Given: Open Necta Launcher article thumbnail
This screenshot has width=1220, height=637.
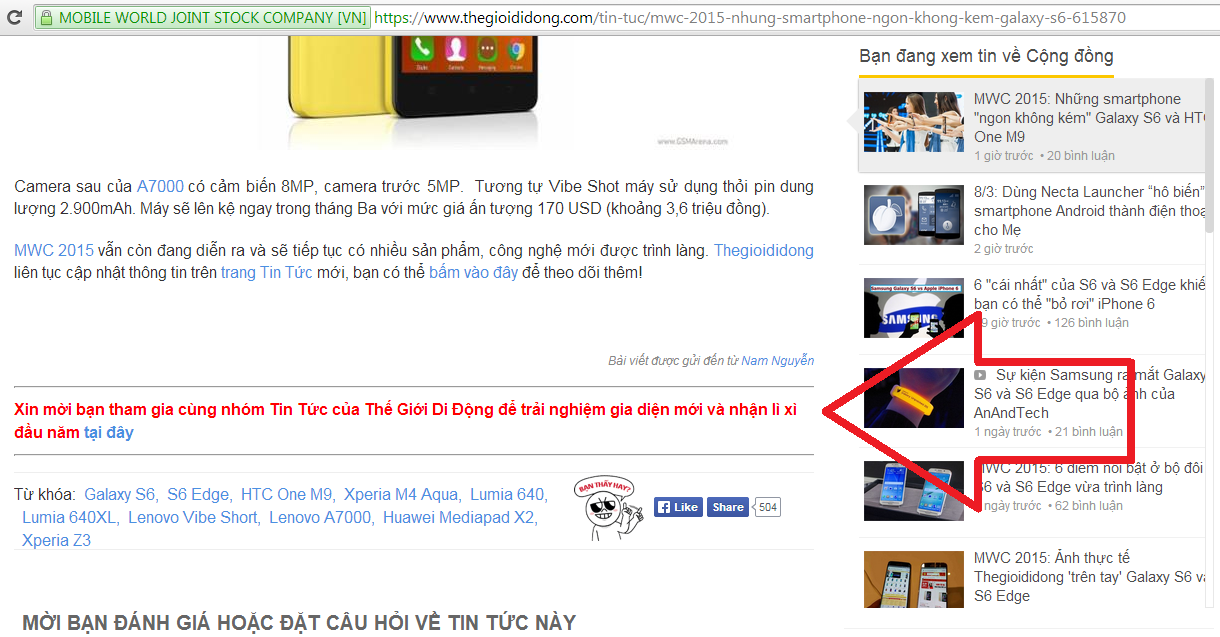Looking at the screenshot, I should tap(914, 215).
